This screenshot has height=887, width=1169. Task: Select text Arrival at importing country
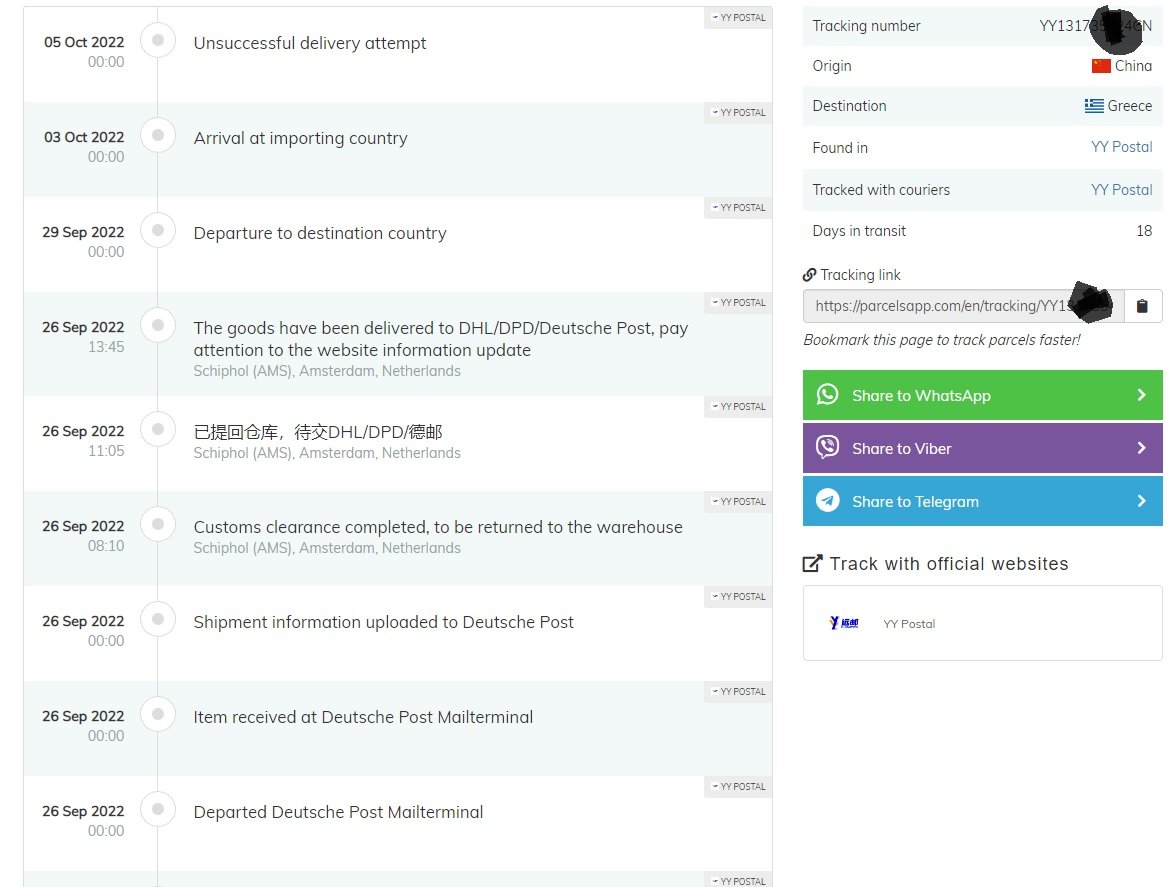300,138
